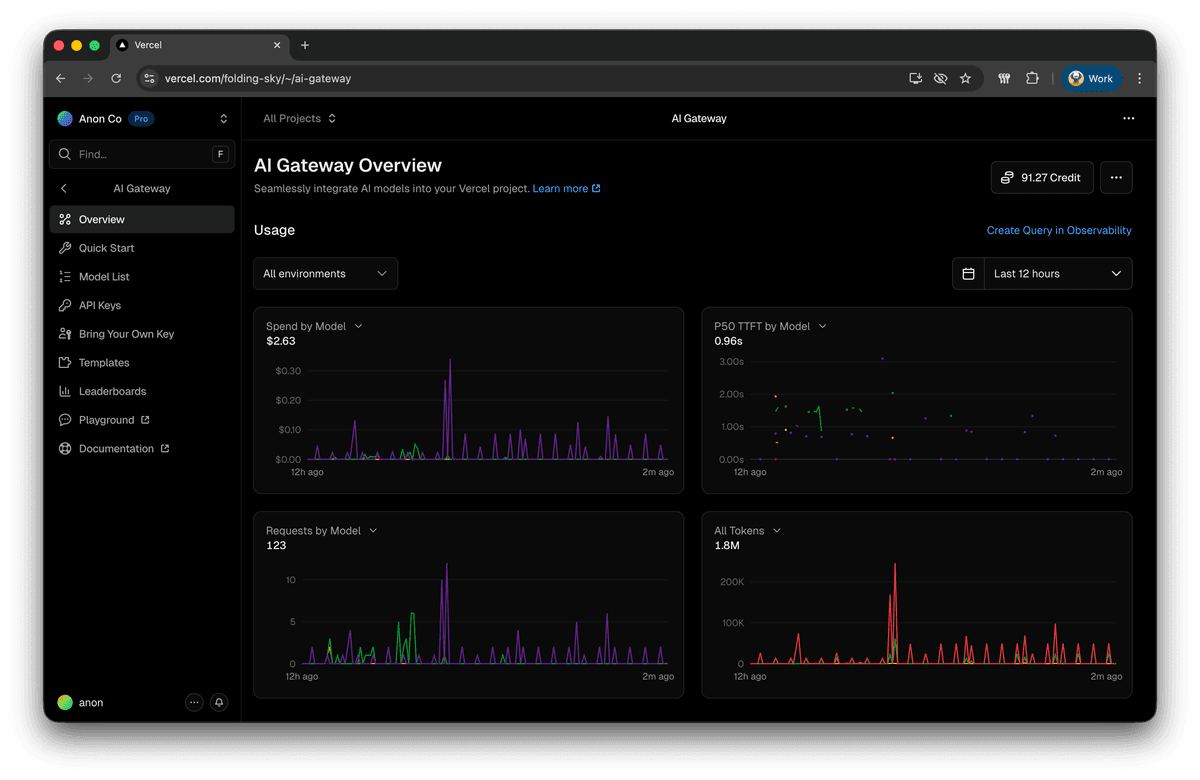
Task: Click the calendar icon beside Last 12 hours
Action: coord(967,273)
